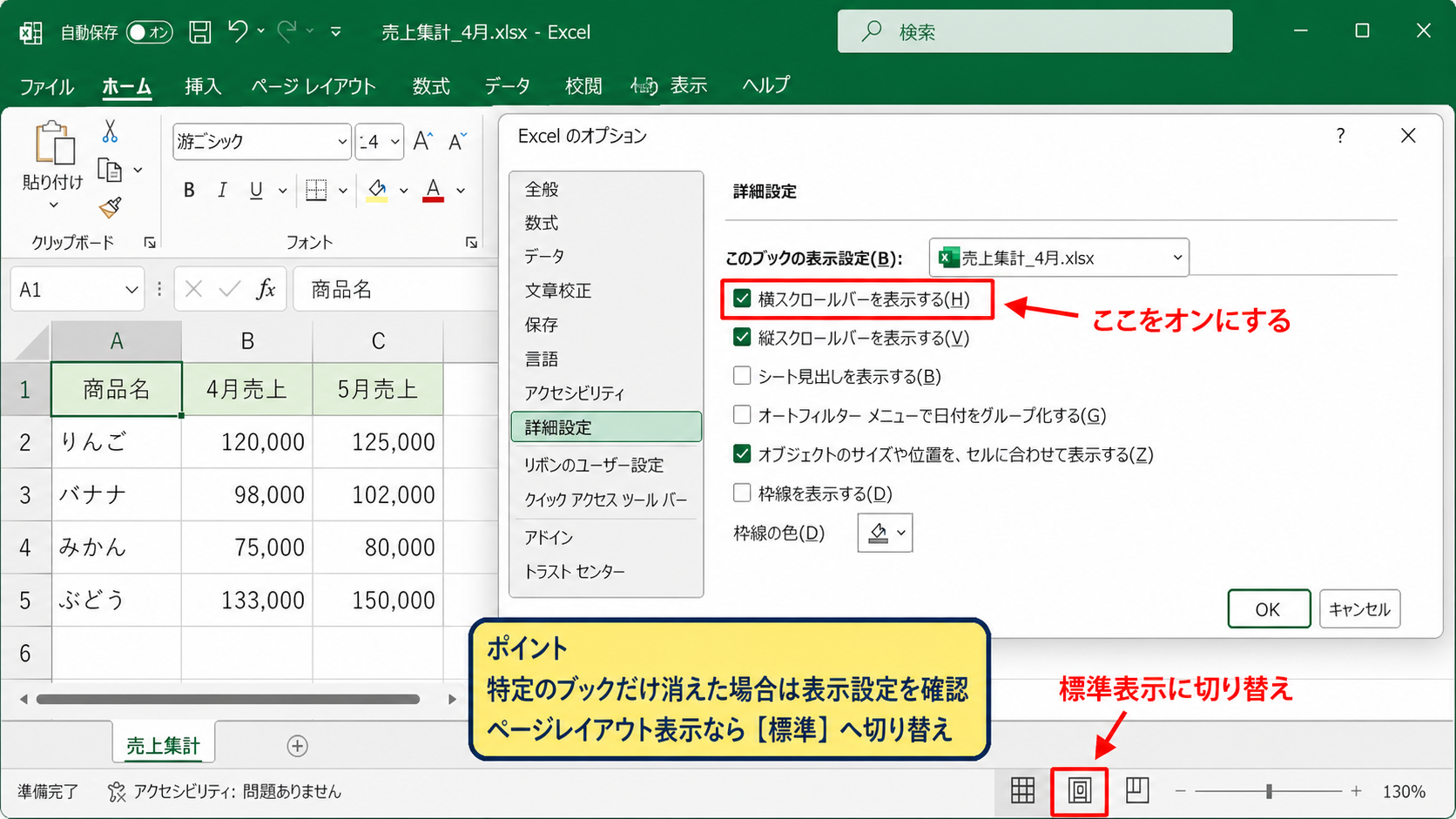Expand the Name Box dropdown
1456x819 pixels.
pos(131,290)
